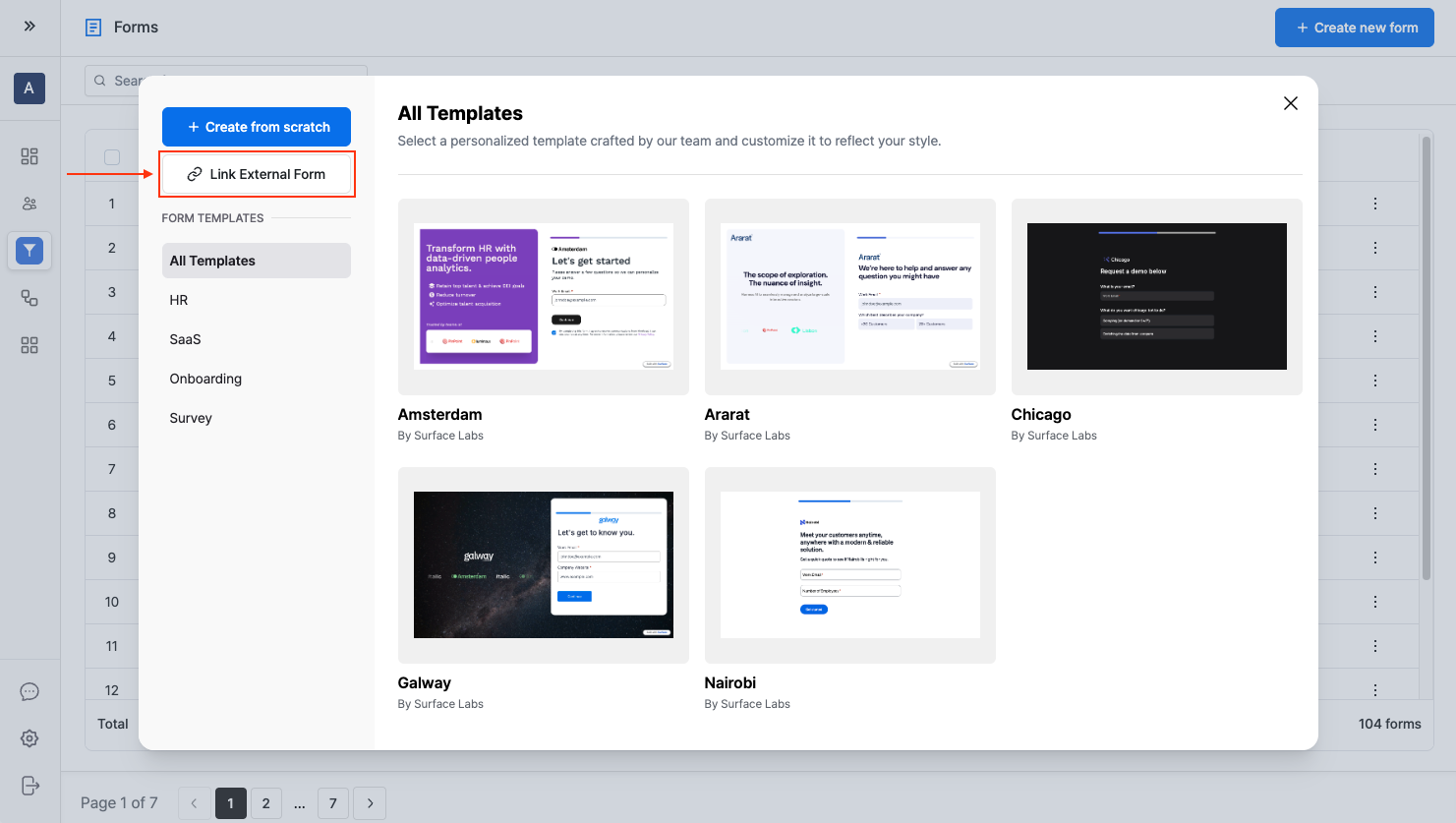1456x823 pixels.
Task: Click the page scrollbar on right side
Action: tap(1427, 358)
